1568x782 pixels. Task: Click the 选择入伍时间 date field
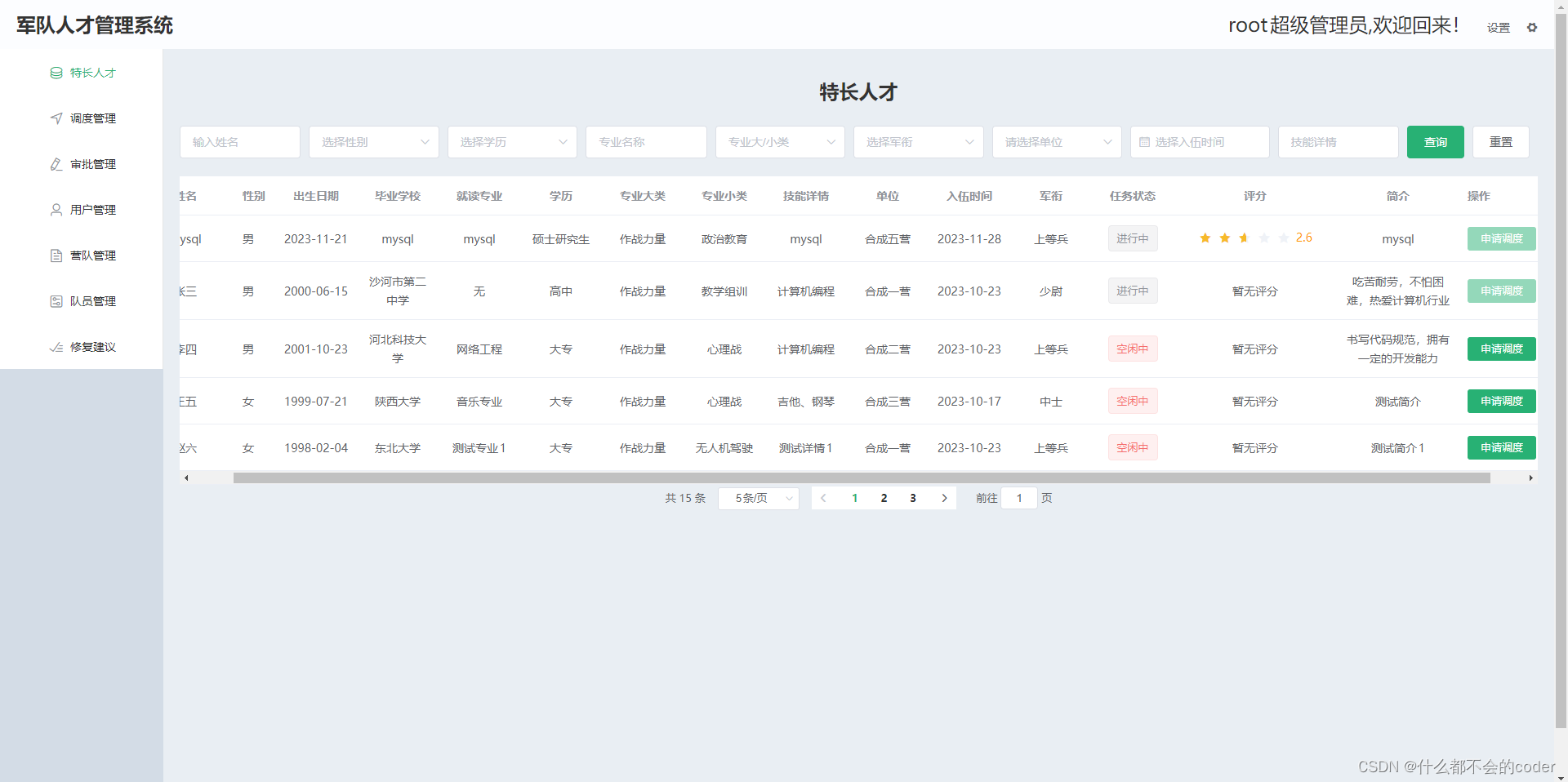point(1200,142)
